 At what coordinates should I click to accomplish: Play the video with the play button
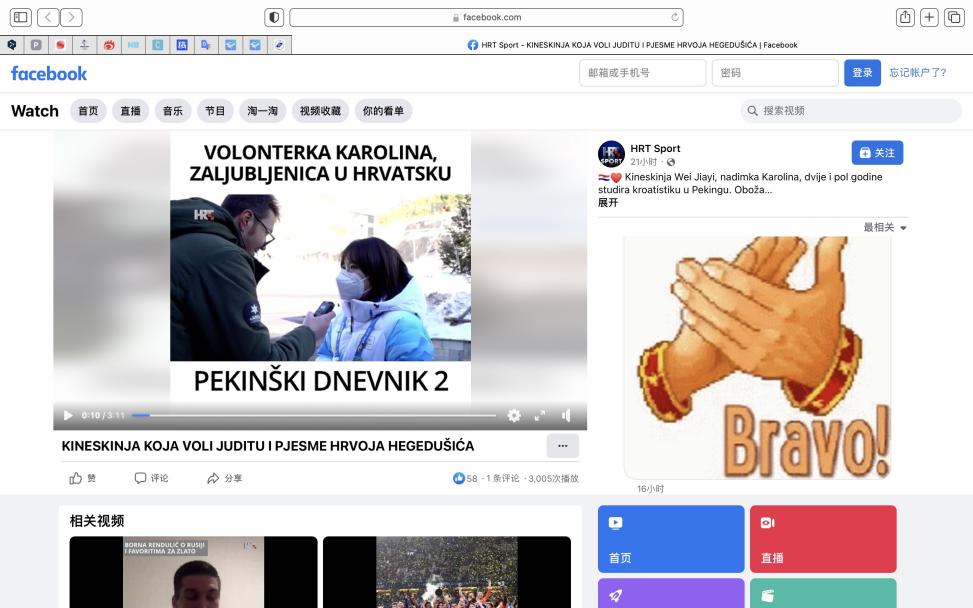(x=68, y=415)
